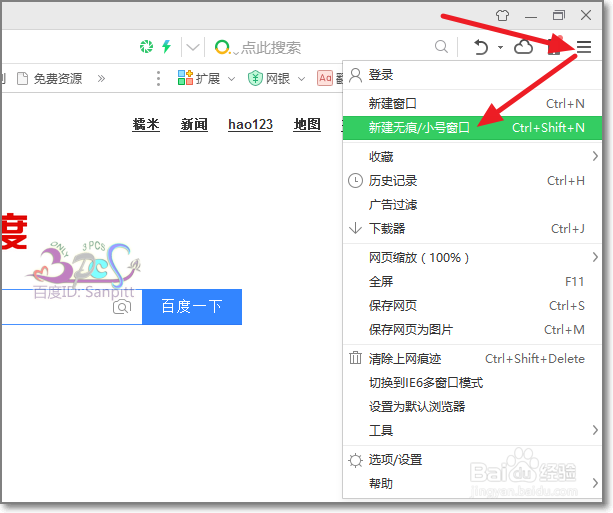Click the skin (shirt) icon in title bar
The width and height of the screenshot is (613, 513).
pyautogui.click(x=502, y=15)
